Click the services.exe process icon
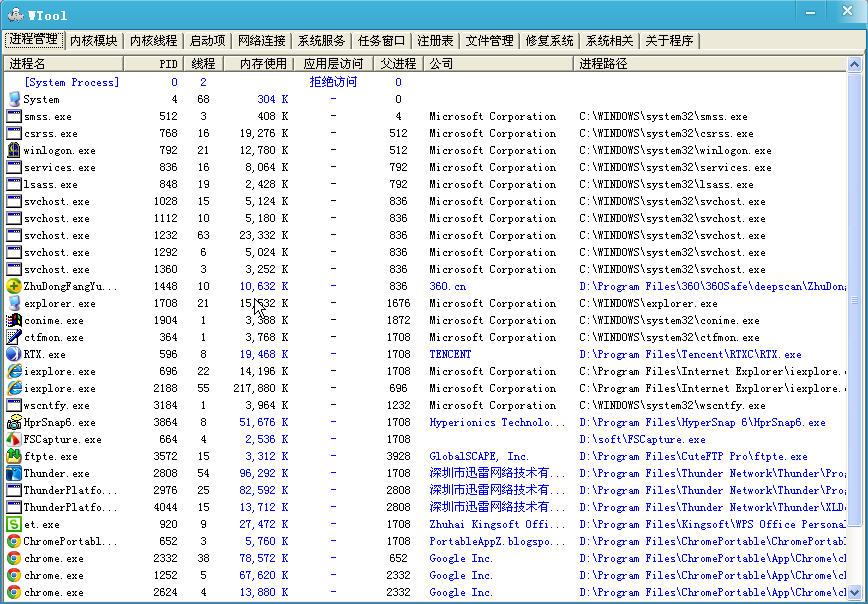 (14, 168)
